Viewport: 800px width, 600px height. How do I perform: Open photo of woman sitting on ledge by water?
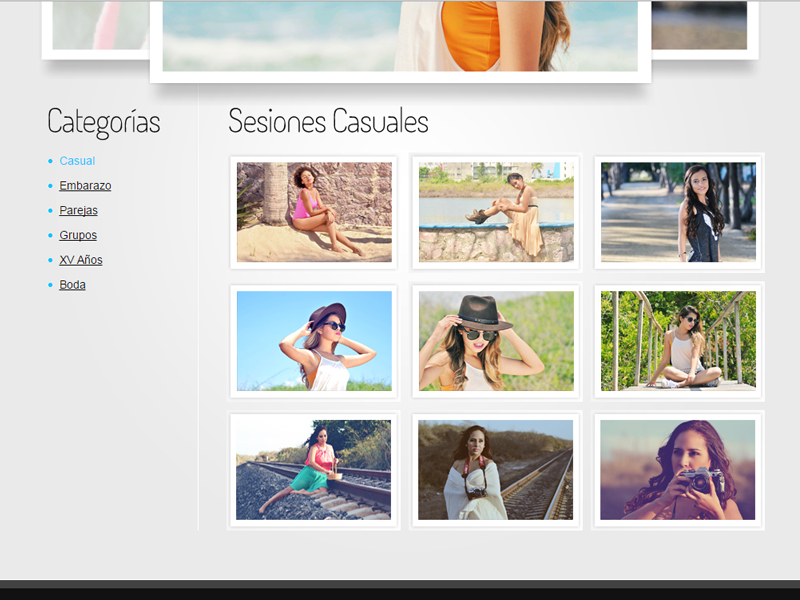click(496, 212)
